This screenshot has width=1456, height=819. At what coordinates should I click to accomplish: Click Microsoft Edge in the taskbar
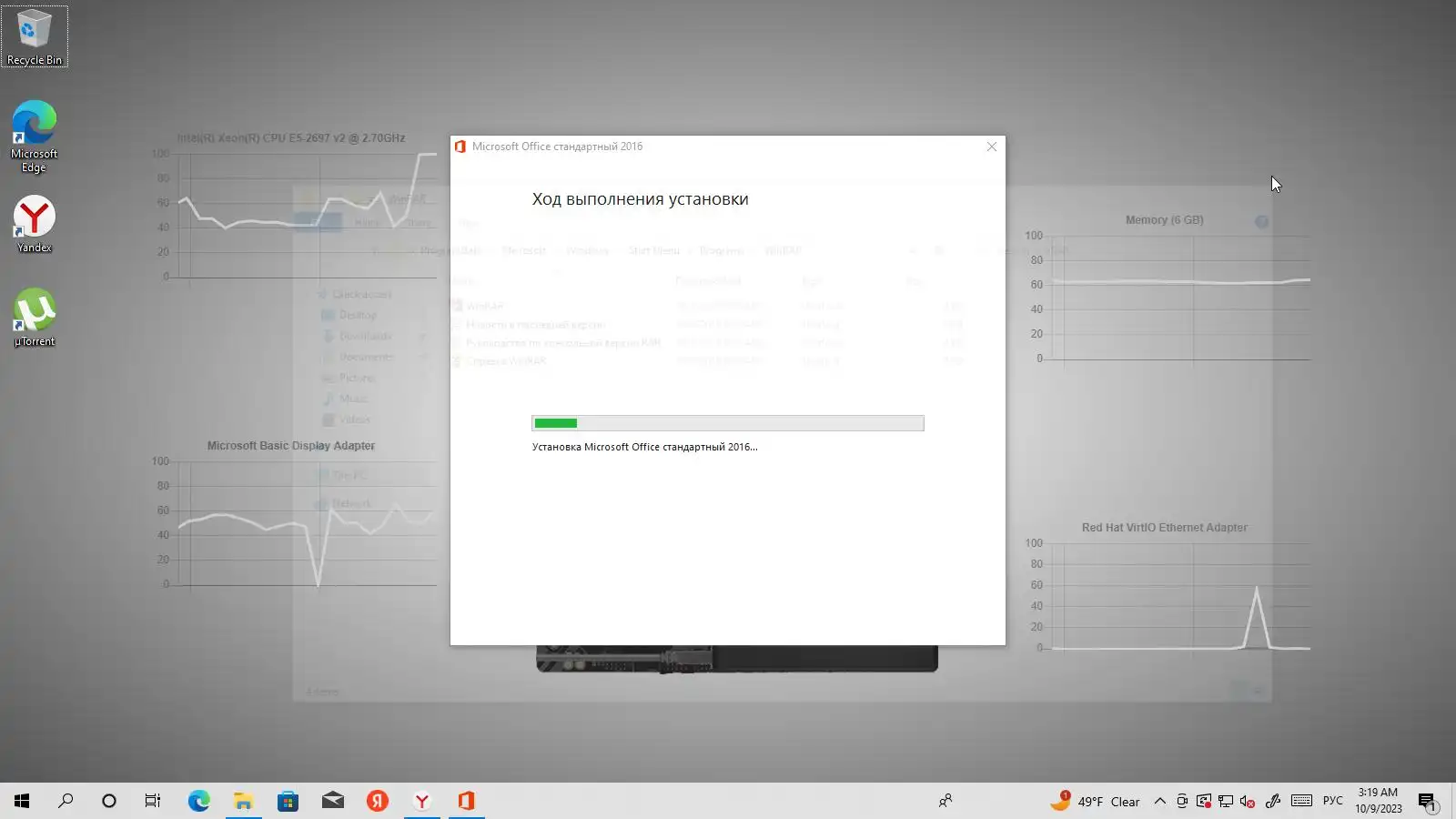point(198,801)
